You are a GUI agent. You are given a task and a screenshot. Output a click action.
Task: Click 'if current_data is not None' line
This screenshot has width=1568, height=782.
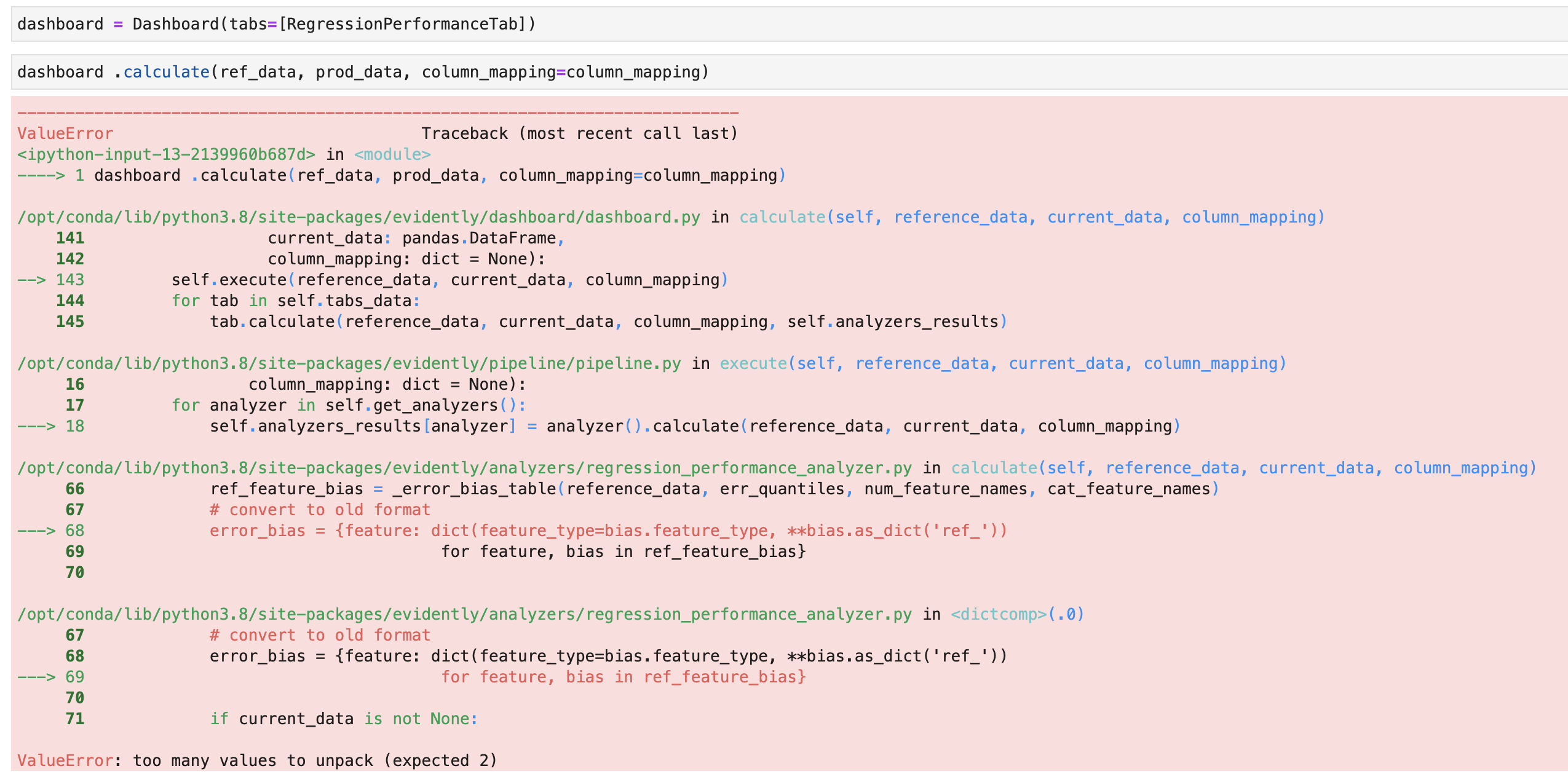[x=343, y=719]
